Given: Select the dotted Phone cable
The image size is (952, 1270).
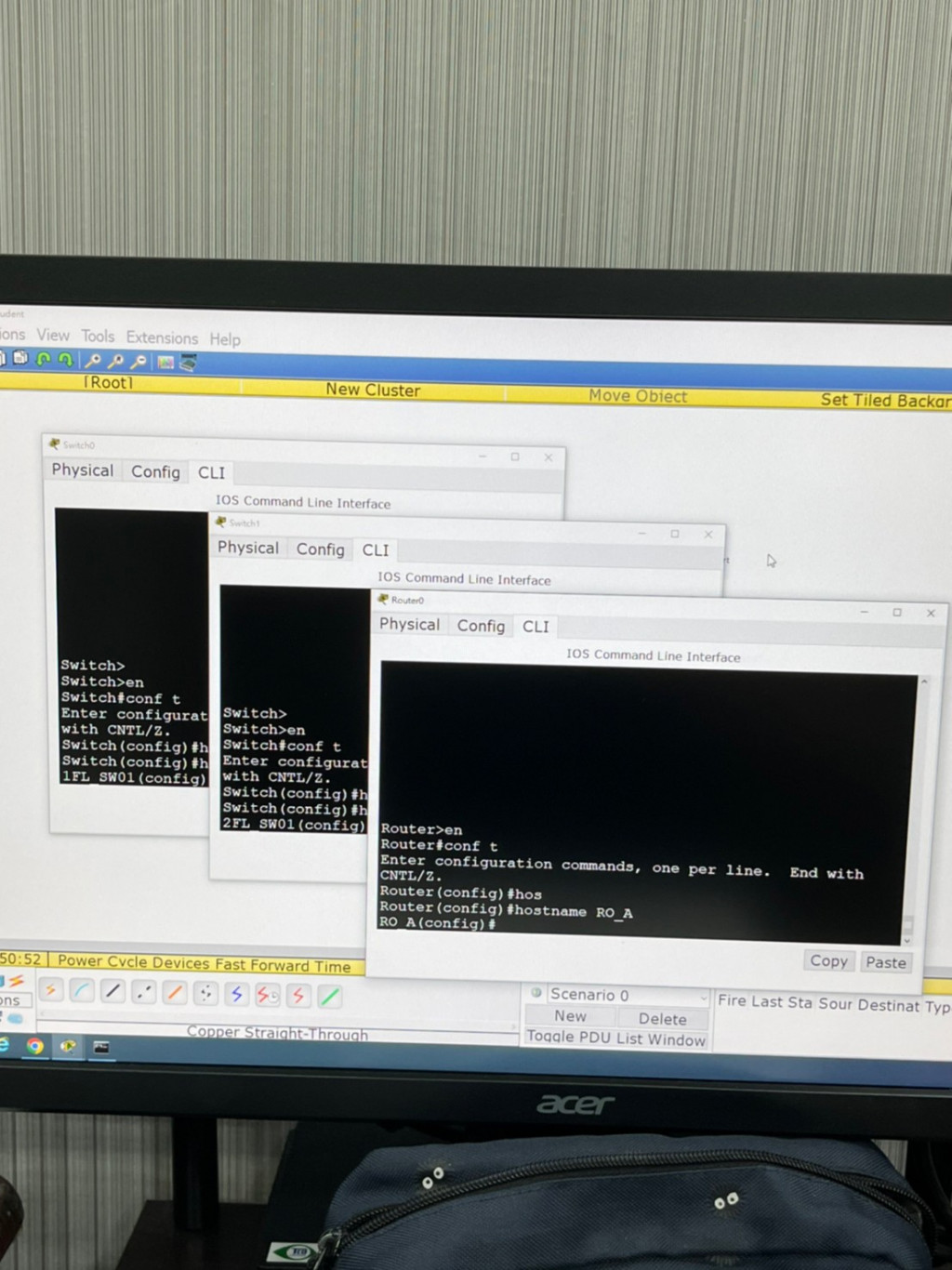Looking at the screenshot, I should (x=205, y=994).
